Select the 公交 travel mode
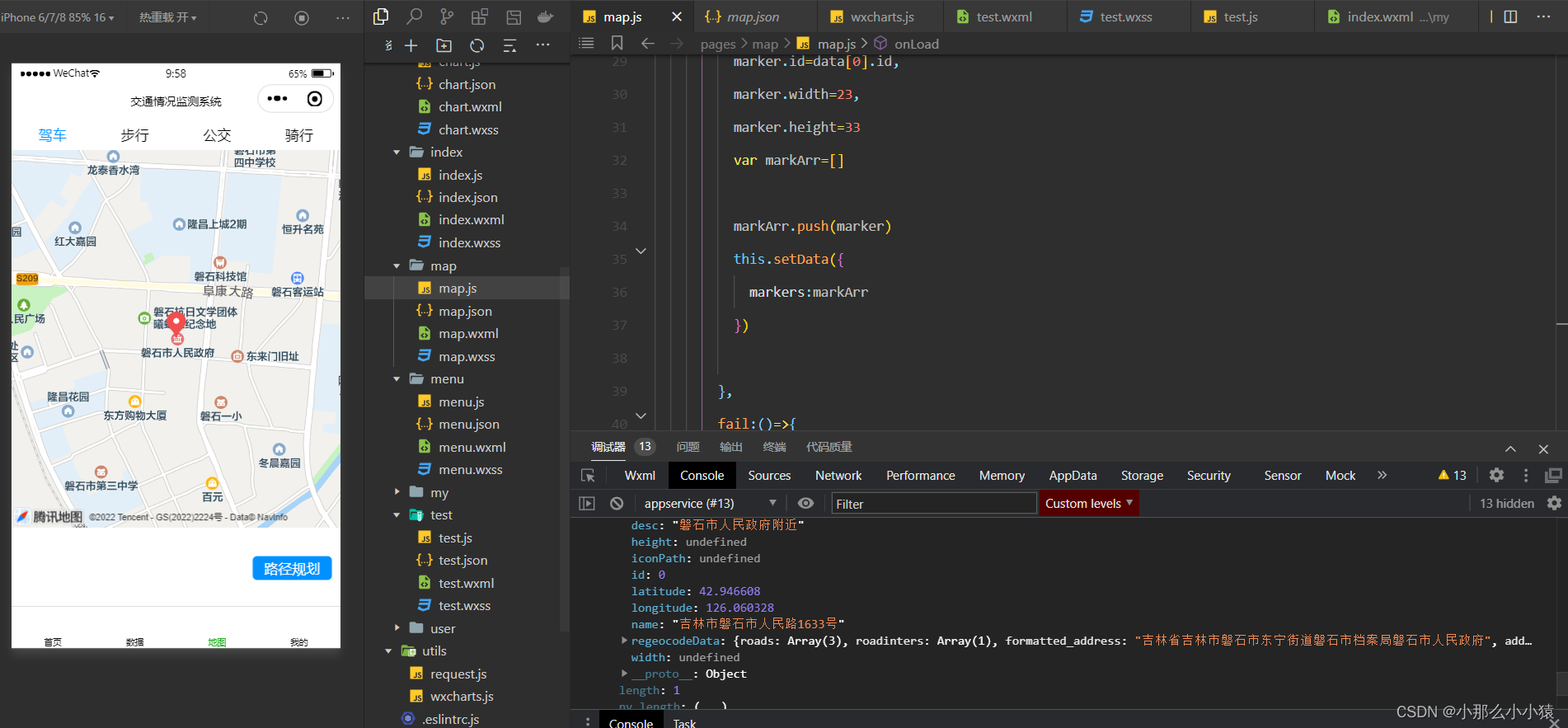The image size is (1568, 728). 217,135
